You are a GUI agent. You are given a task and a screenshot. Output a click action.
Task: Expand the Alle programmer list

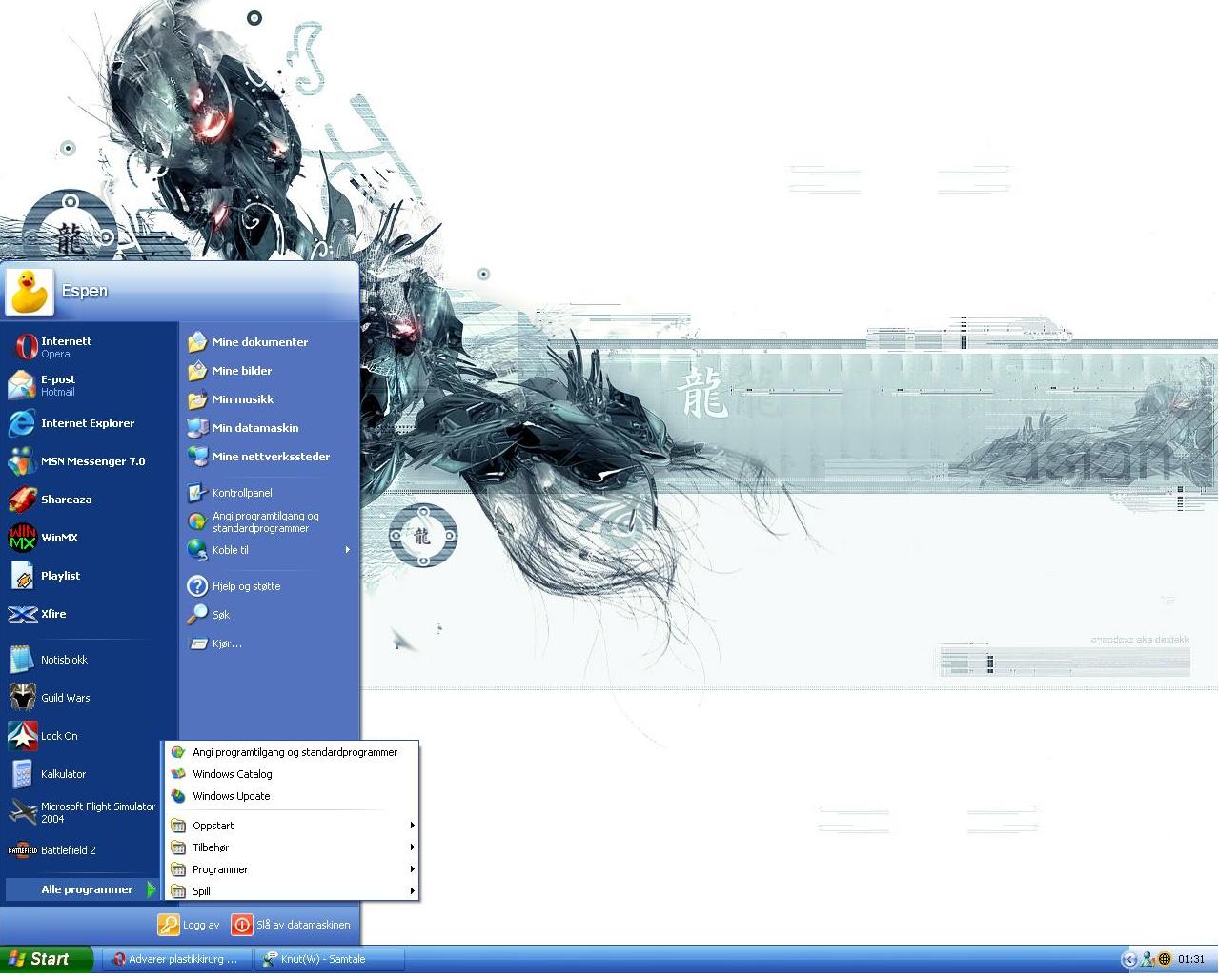82,889
